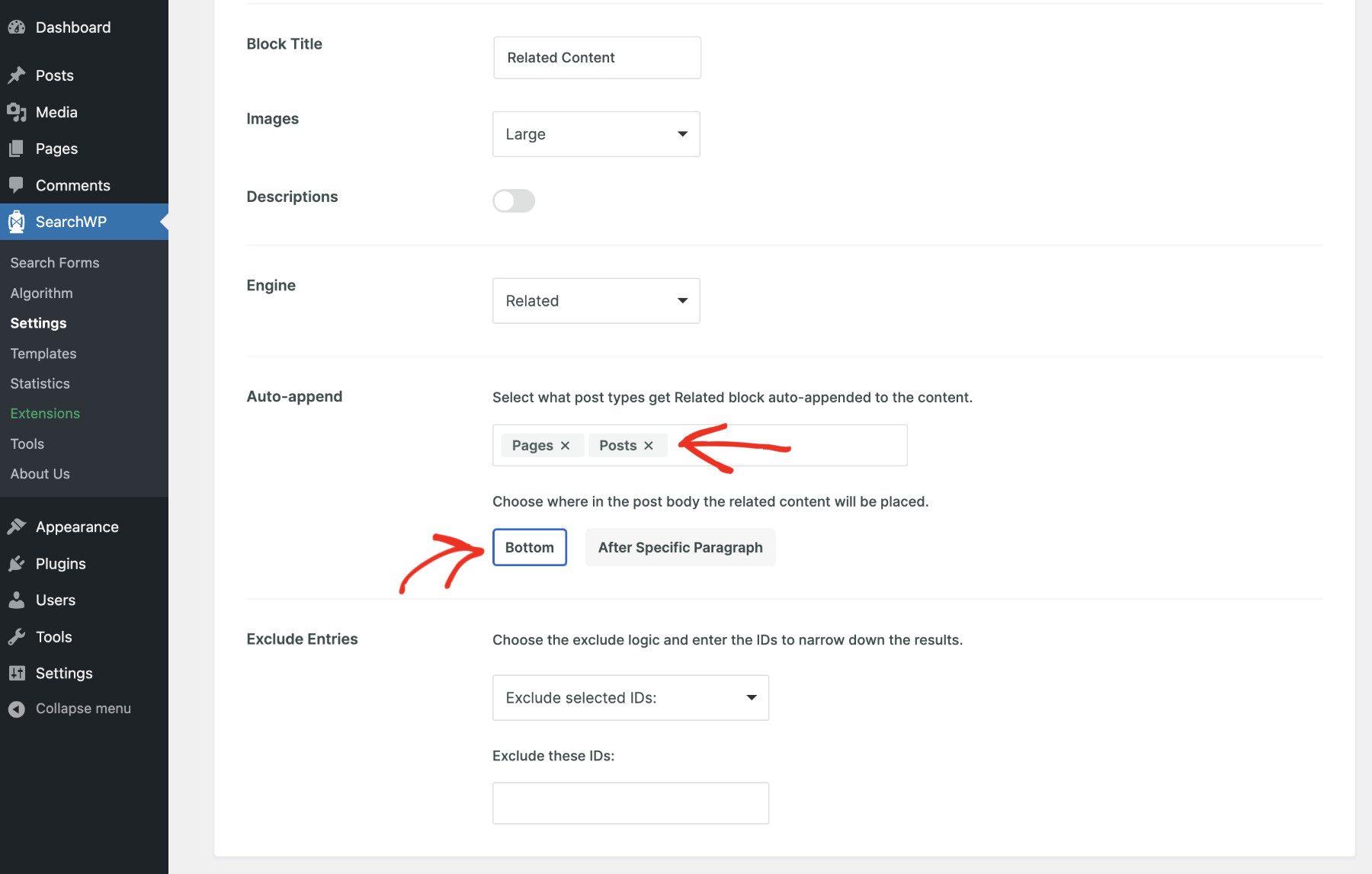The width and height of the screenshot is (1372, 874).
Task: Open SearchWP menu item
Action: 84,222
